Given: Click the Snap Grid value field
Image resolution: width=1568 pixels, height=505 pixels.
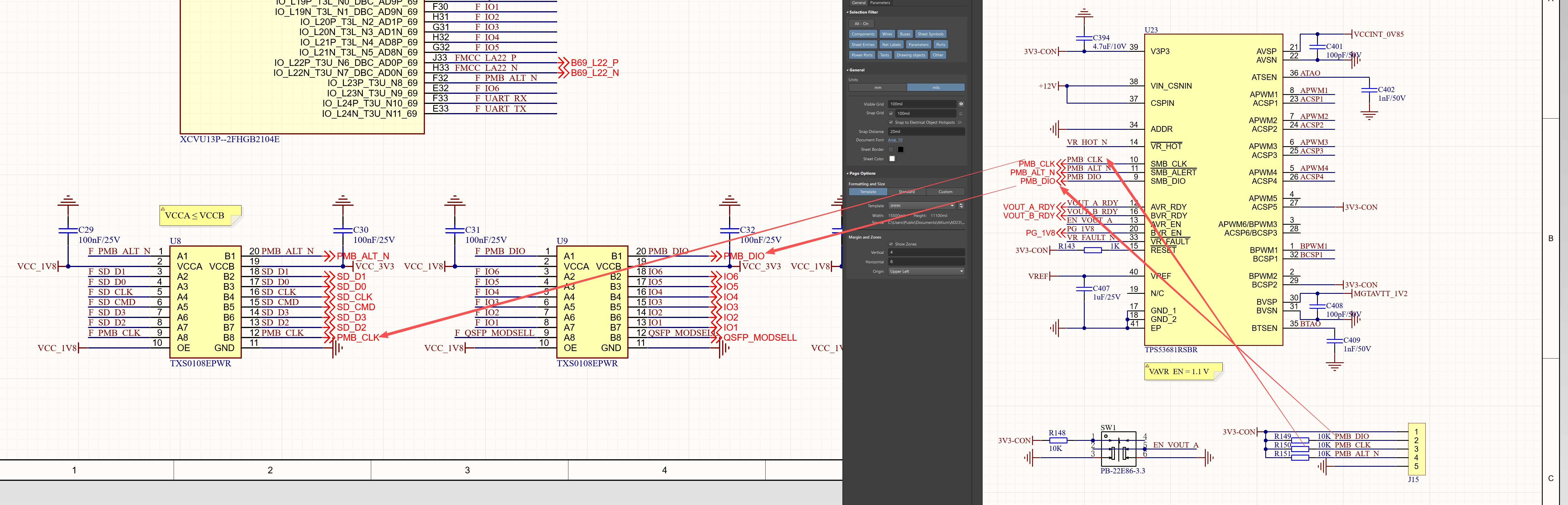Looking at the screenshot, I should [926, 113].
